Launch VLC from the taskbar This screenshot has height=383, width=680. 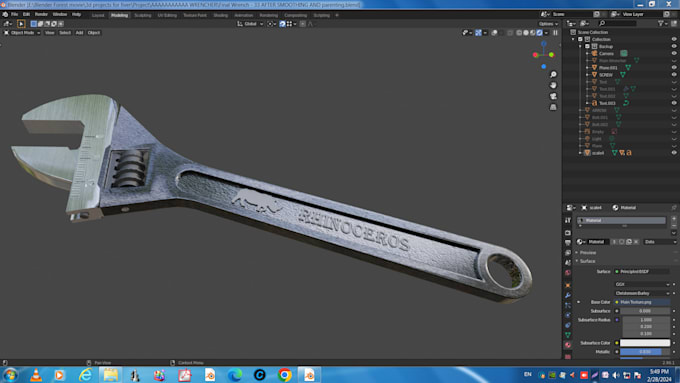tap(36, 375)
